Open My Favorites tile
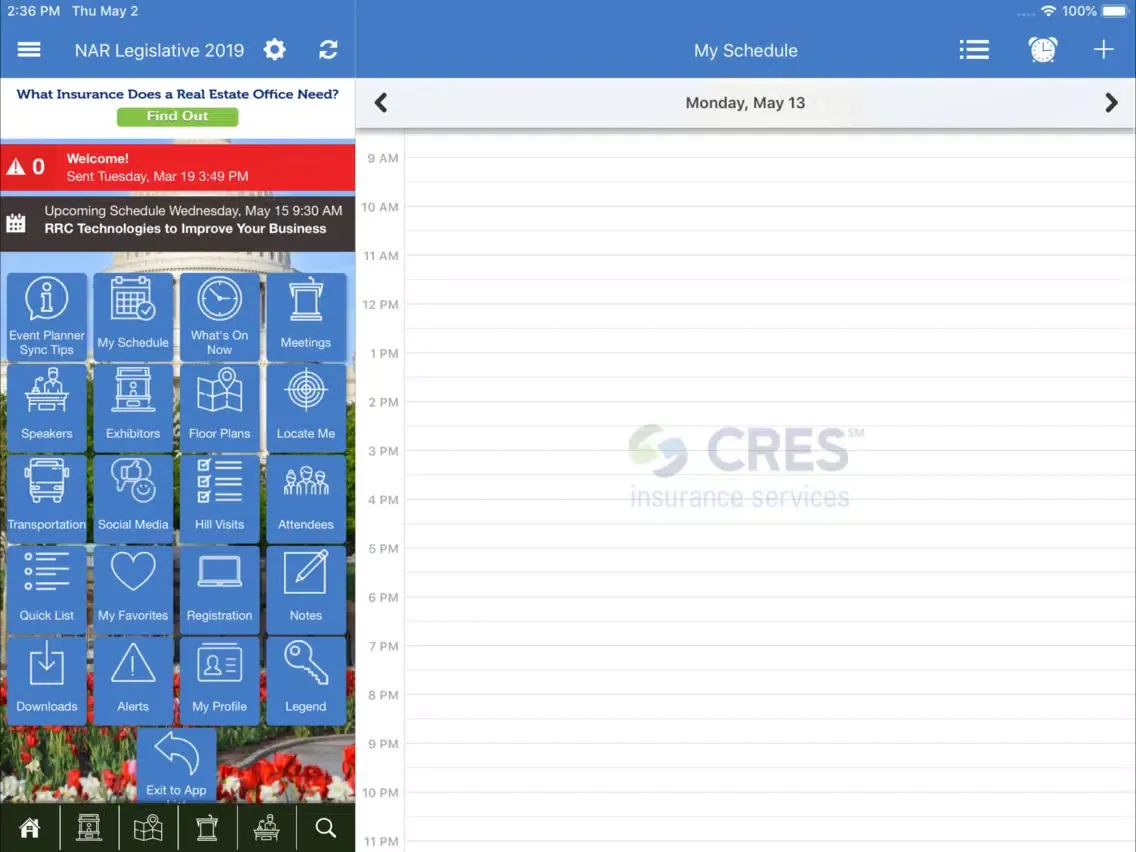This screenshot has width=1136, height=852. pyautogui.click(x=133, y=590)
